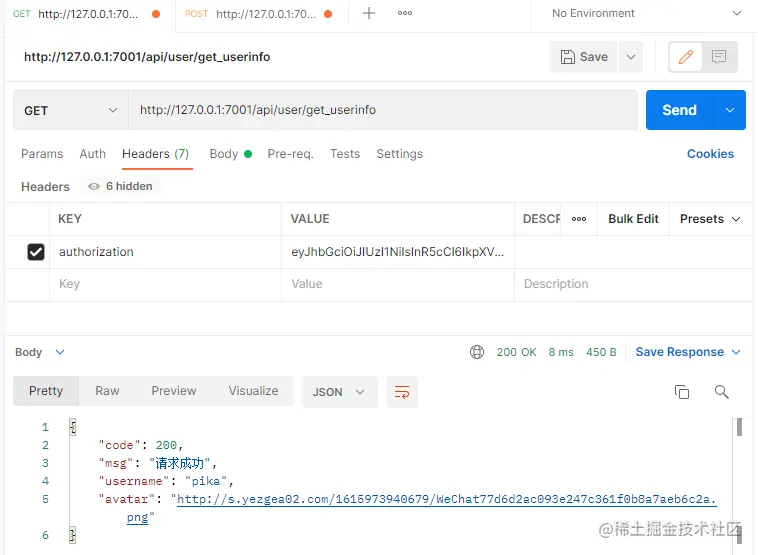Click the 450 B response size
This screenshot has width=758, height=555.
(x=601, y=352)
